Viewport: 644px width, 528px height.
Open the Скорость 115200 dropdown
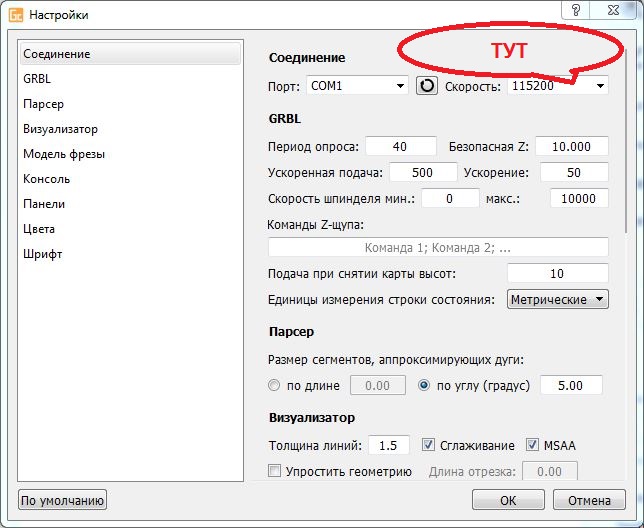[558, 86]
